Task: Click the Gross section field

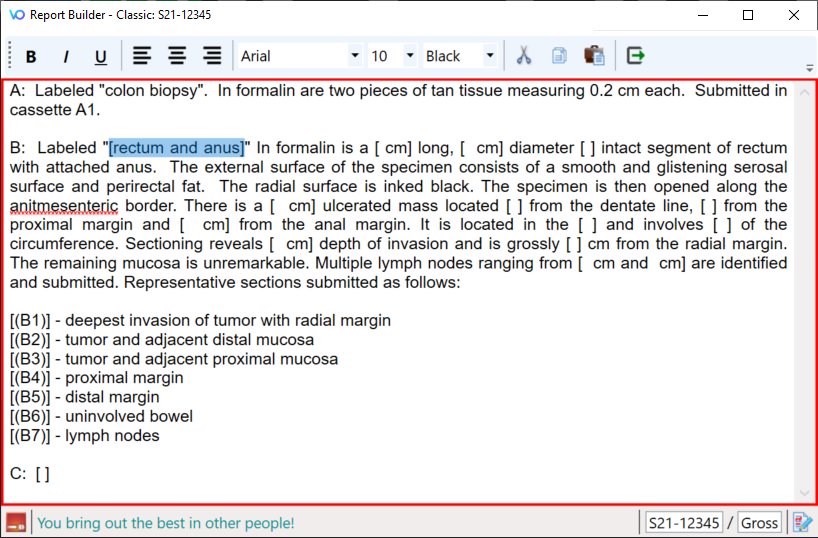Action: coord(759,522)
